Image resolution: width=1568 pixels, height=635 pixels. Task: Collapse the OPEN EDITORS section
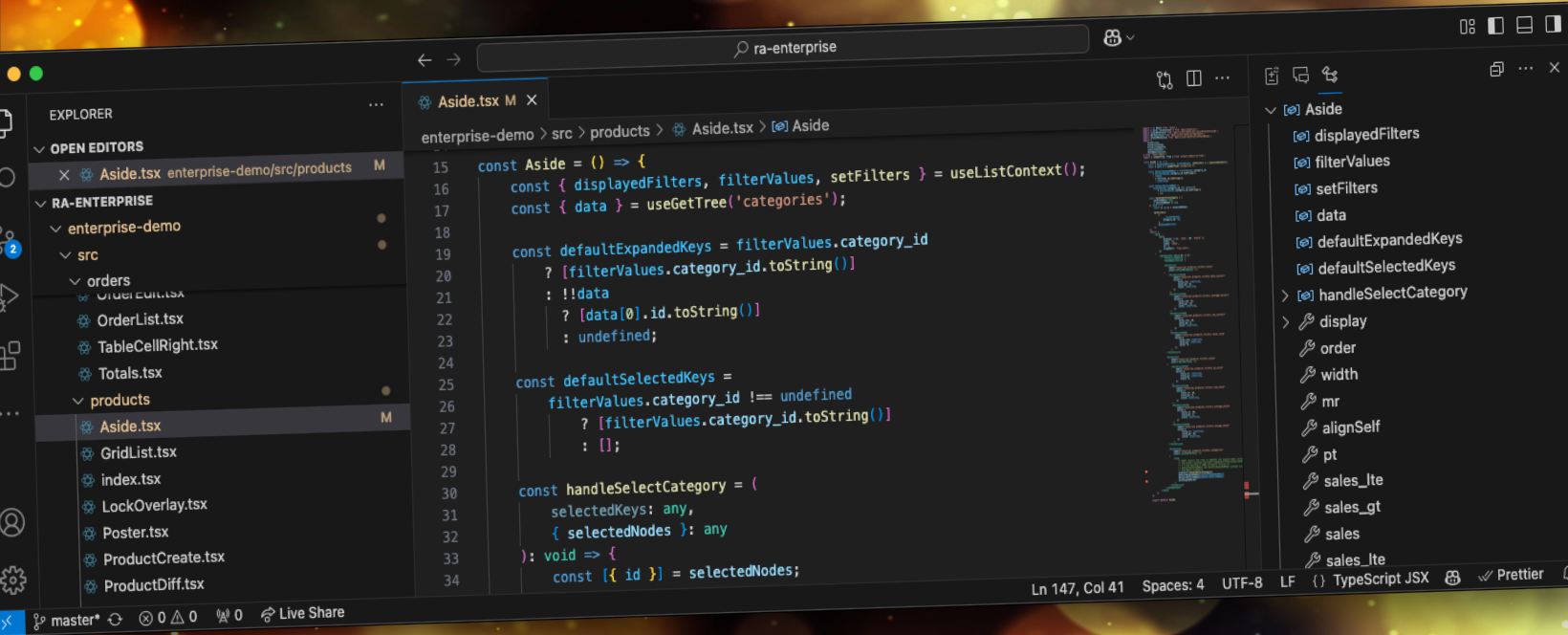coord(39,149)
